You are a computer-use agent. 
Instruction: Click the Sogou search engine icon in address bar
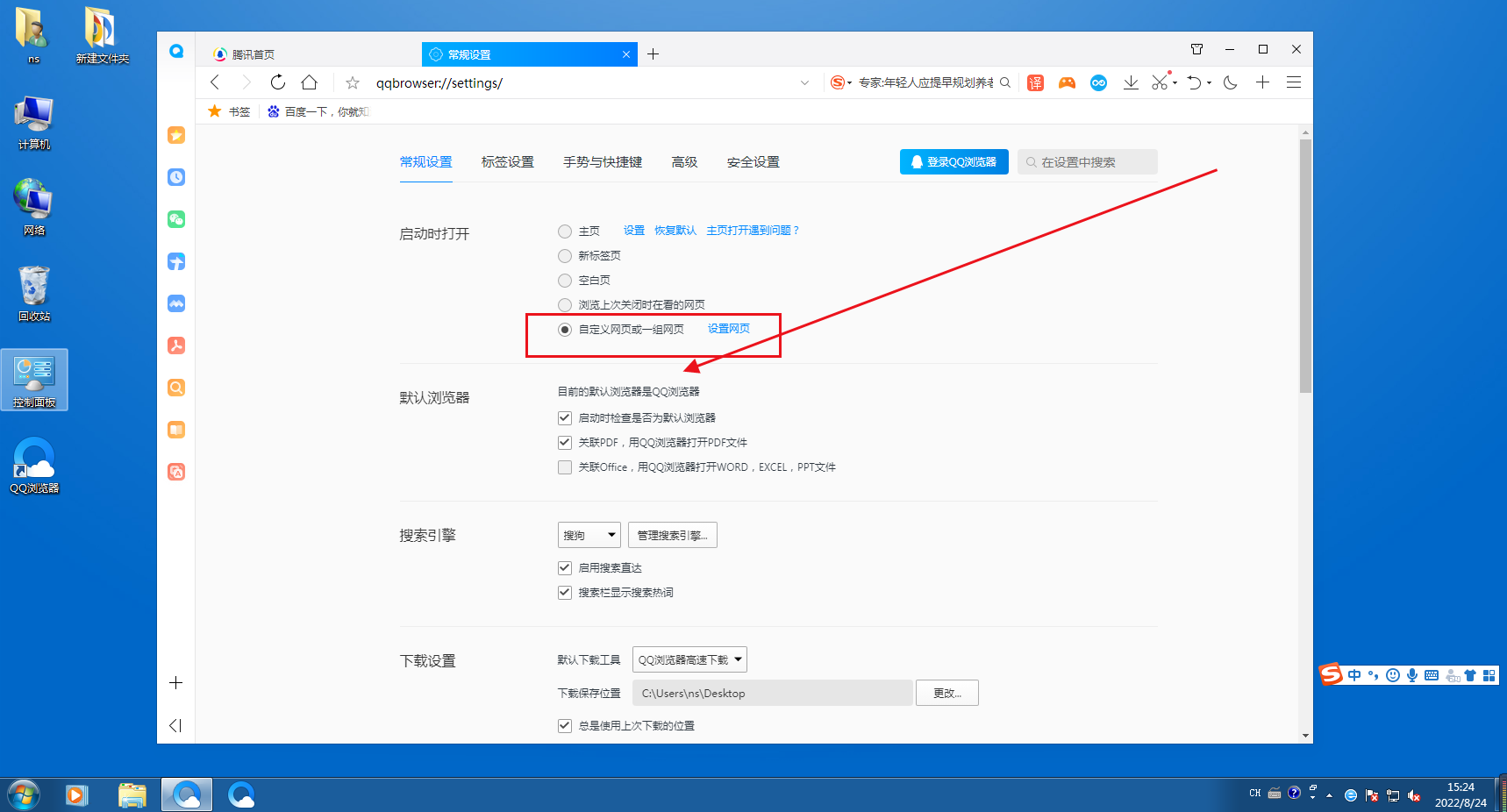tap(838, 82)
